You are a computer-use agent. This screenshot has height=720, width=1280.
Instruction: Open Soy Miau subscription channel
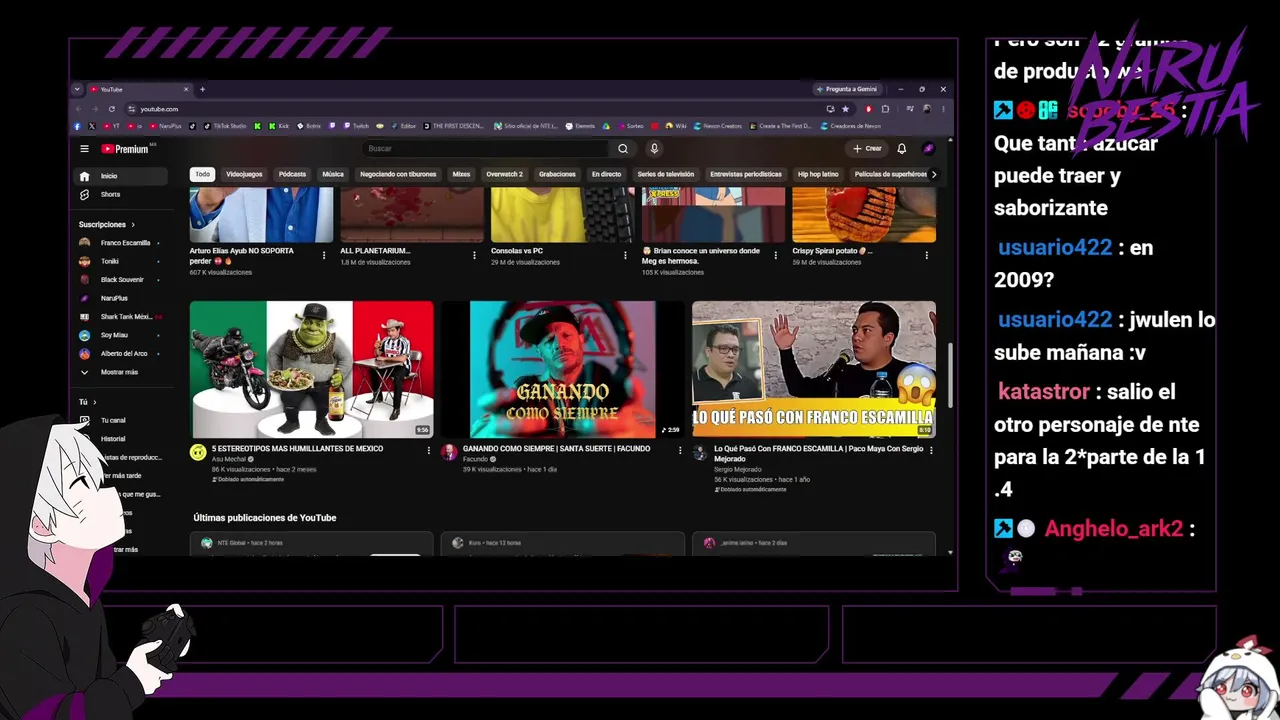[x=123, y=335]
